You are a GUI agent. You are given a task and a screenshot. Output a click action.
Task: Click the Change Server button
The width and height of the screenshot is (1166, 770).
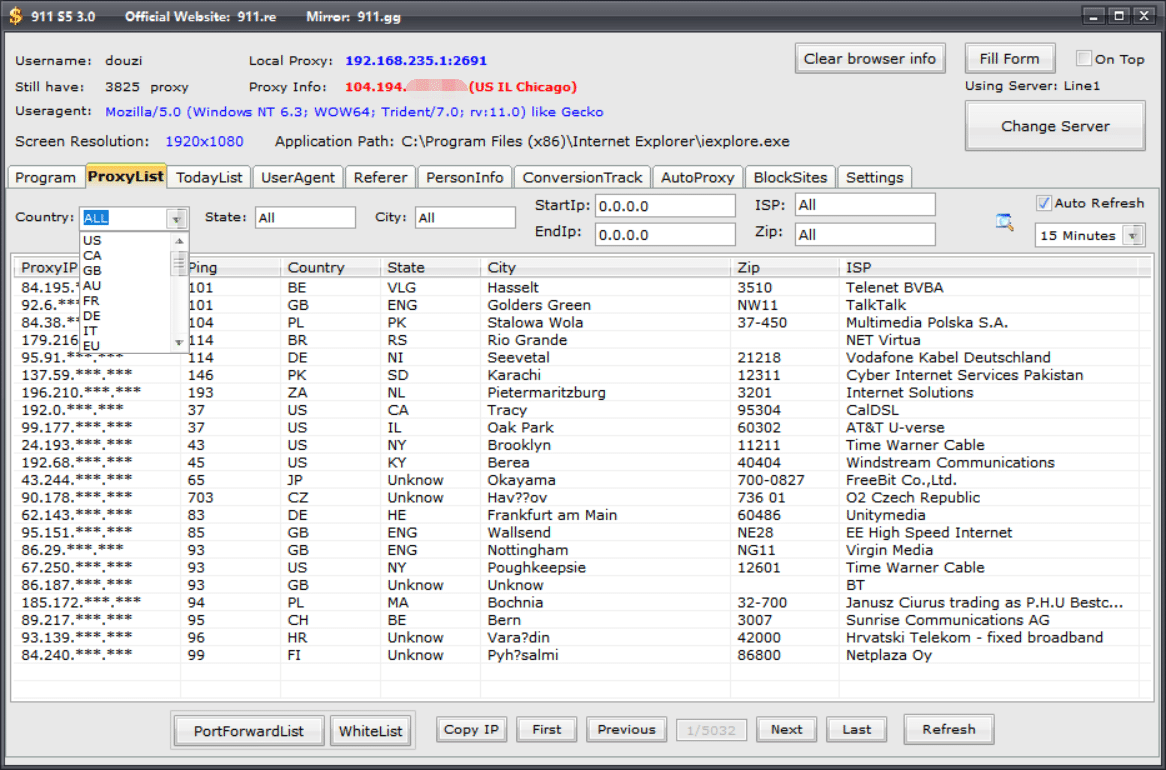click(1055, 127)
